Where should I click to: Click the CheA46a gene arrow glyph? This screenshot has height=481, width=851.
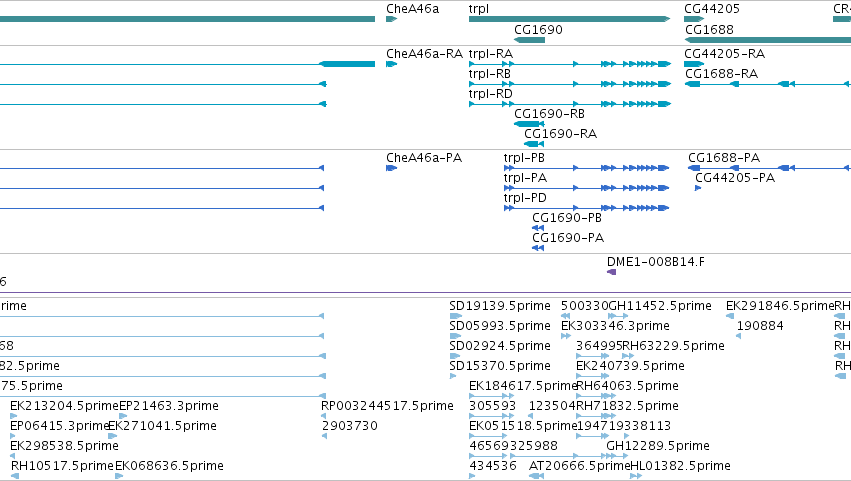(x=391, y=19)
